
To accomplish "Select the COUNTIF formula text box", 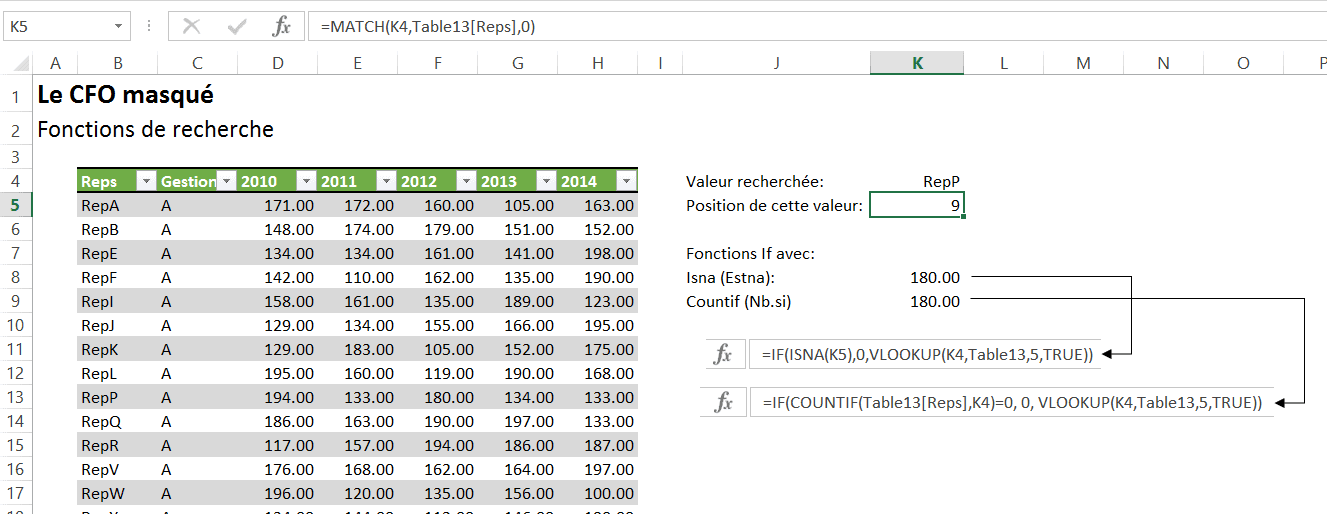I will click(x=1010, y=402).
